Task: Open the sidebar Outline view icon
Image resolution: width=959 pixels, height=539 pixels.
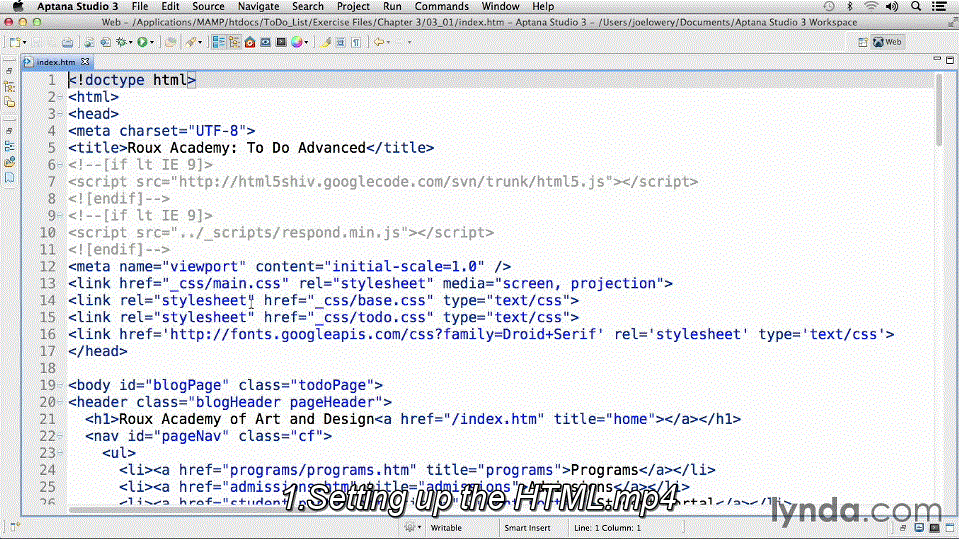Action: [x=9, y=146]
